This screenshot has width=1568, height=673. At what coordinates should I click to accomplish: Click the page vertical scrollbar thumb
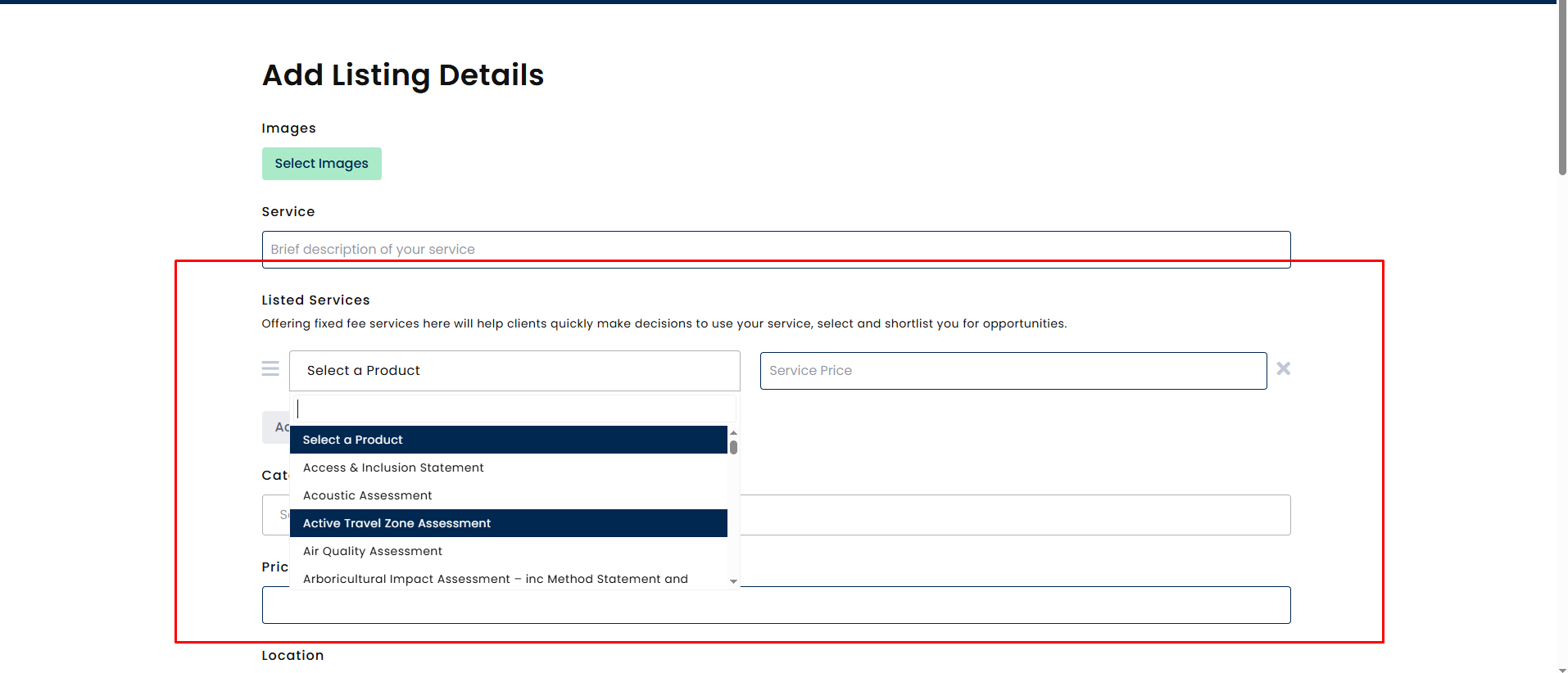(1562, 88)
